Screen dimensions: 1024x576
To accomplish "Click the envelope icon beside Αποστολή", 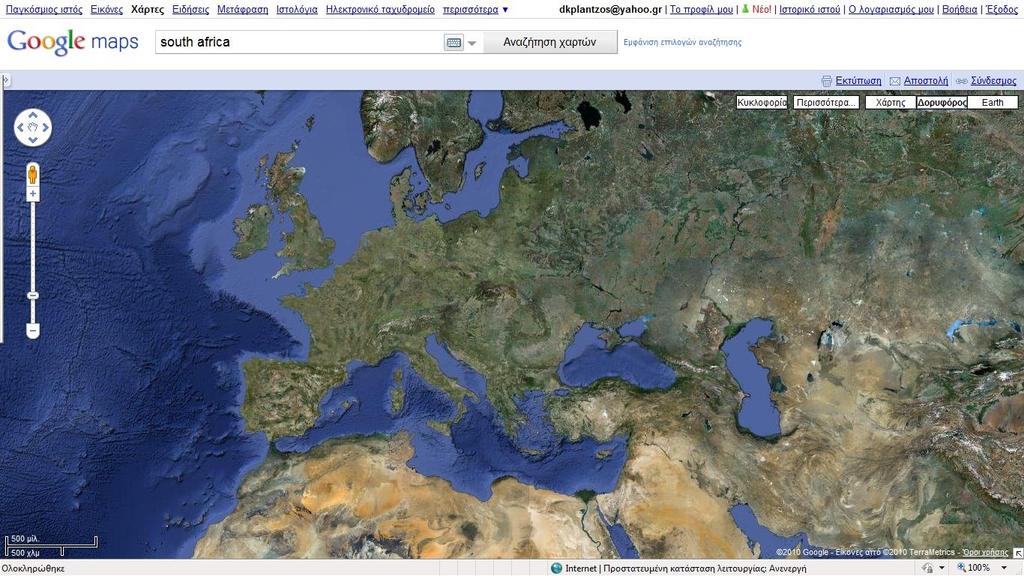I will click(895, 81).
